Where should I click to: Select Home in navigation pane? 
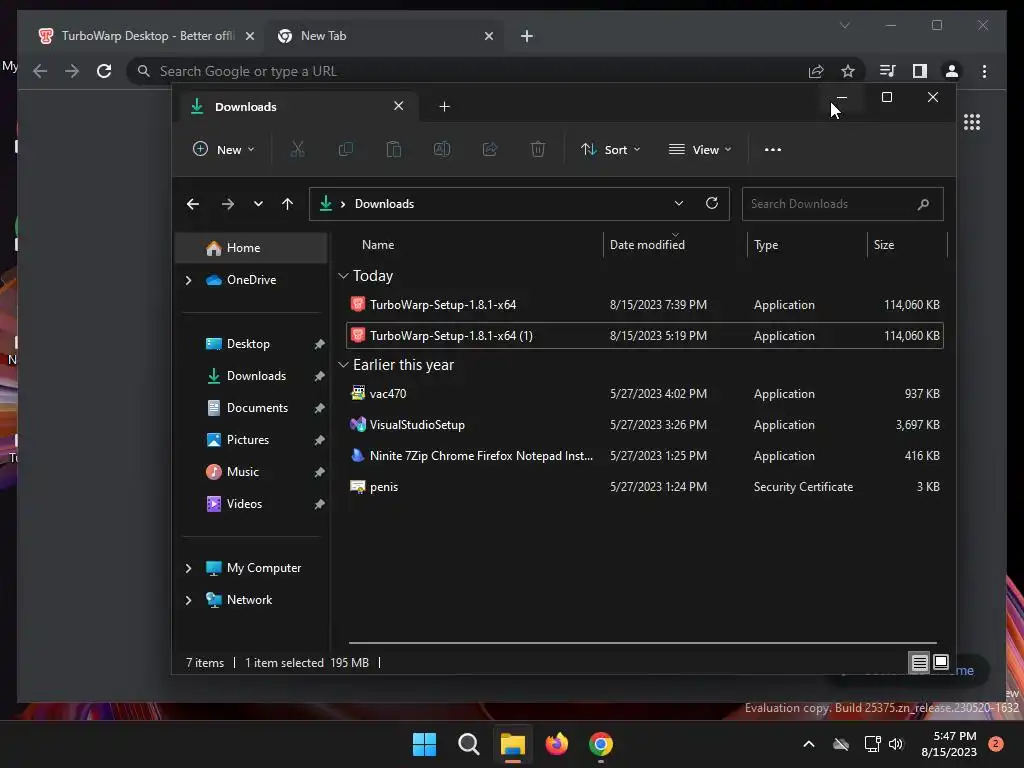point(251,248)
